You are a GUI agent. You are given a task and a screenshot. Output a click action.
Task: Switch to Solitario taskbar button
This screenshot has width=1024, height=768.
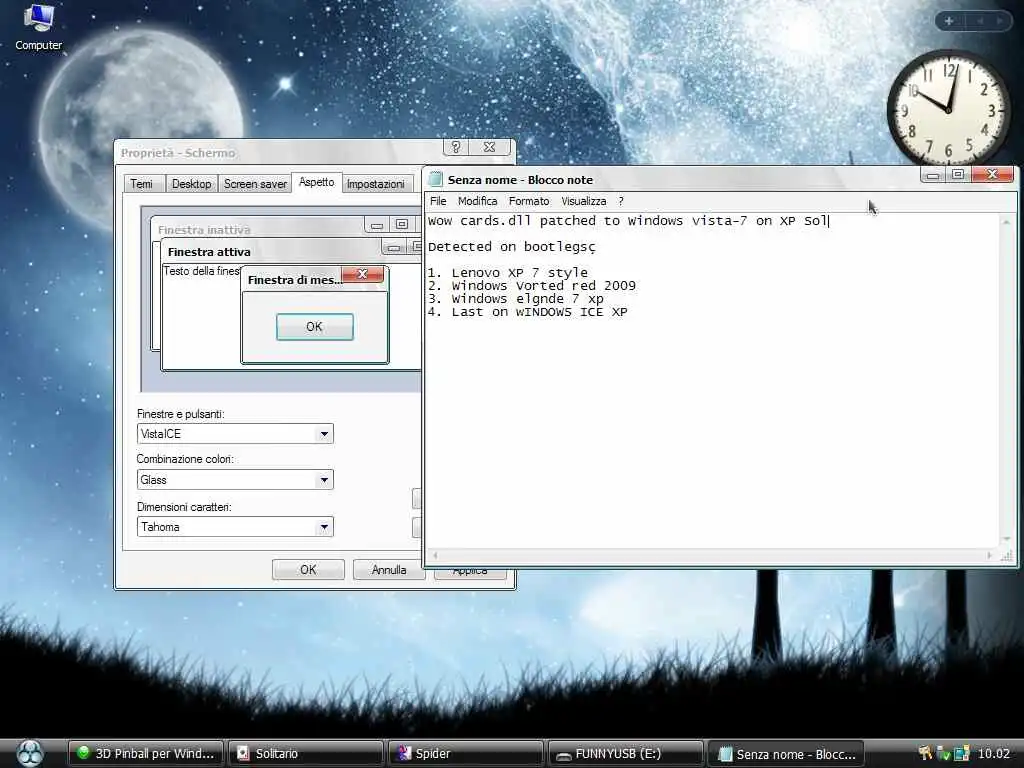306,754
